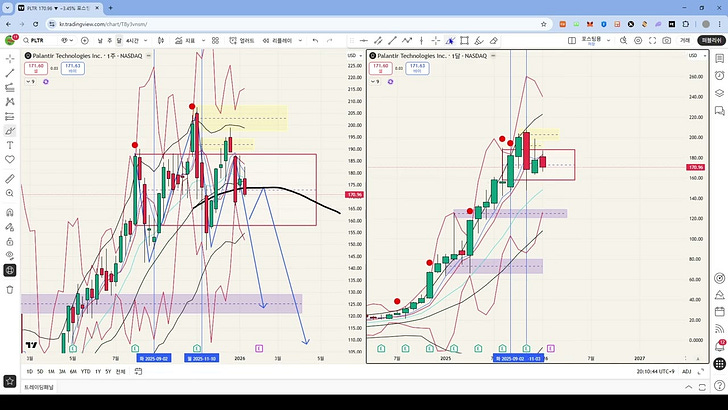This screenshot has height=410, width=728.
Task: Collapse left chart indicator legend showing 9
Action: point(30,82)
